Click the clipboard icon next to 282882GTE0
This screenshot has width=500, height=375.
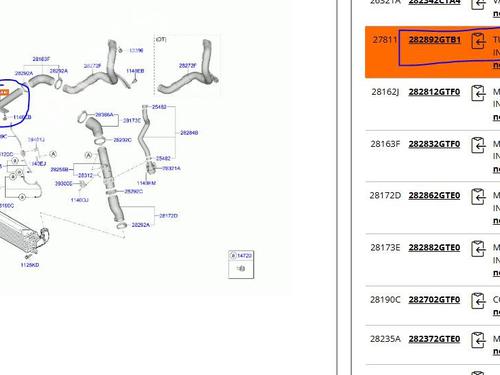point(478,249)
